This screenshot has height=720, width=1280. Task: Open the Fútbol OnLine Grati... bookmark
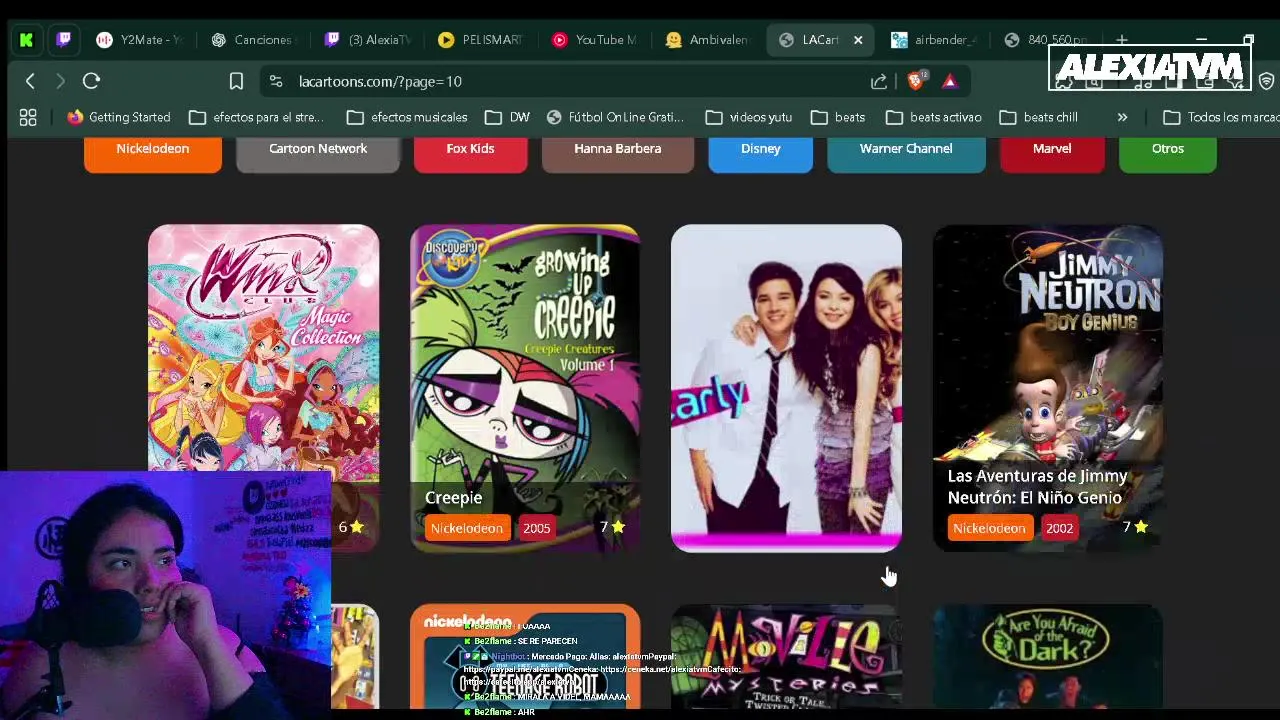coord(615,117)
